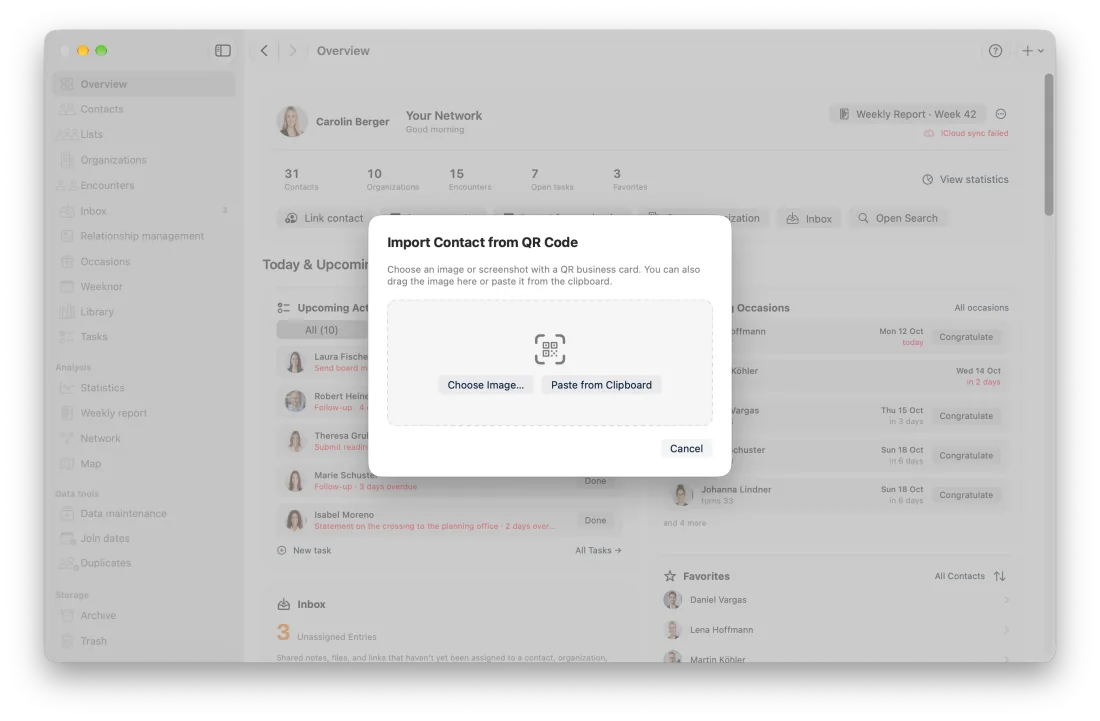Click the Favorites sort arrows icon

click(1000, 577)
